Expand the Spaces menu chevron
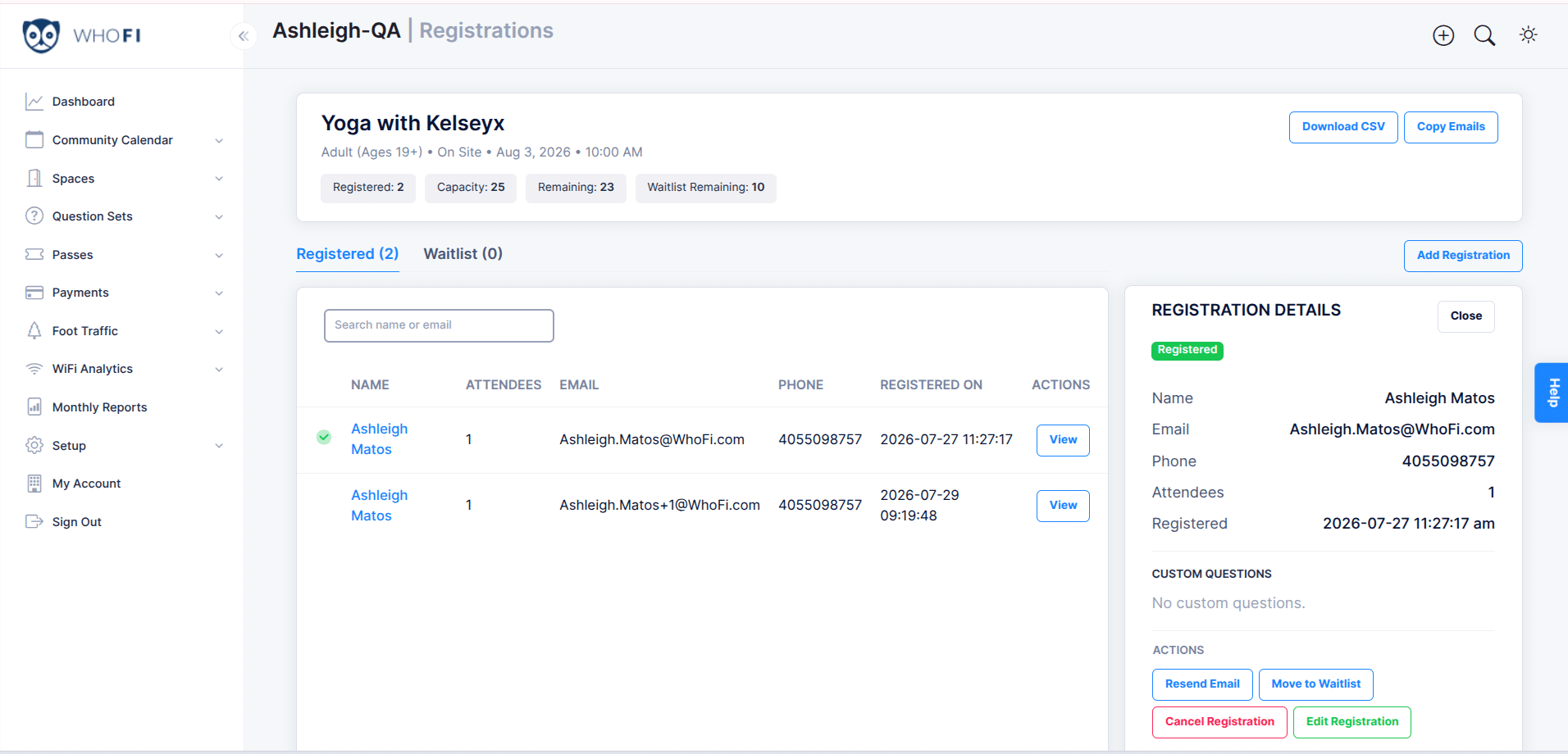 (x=219, y=179)
